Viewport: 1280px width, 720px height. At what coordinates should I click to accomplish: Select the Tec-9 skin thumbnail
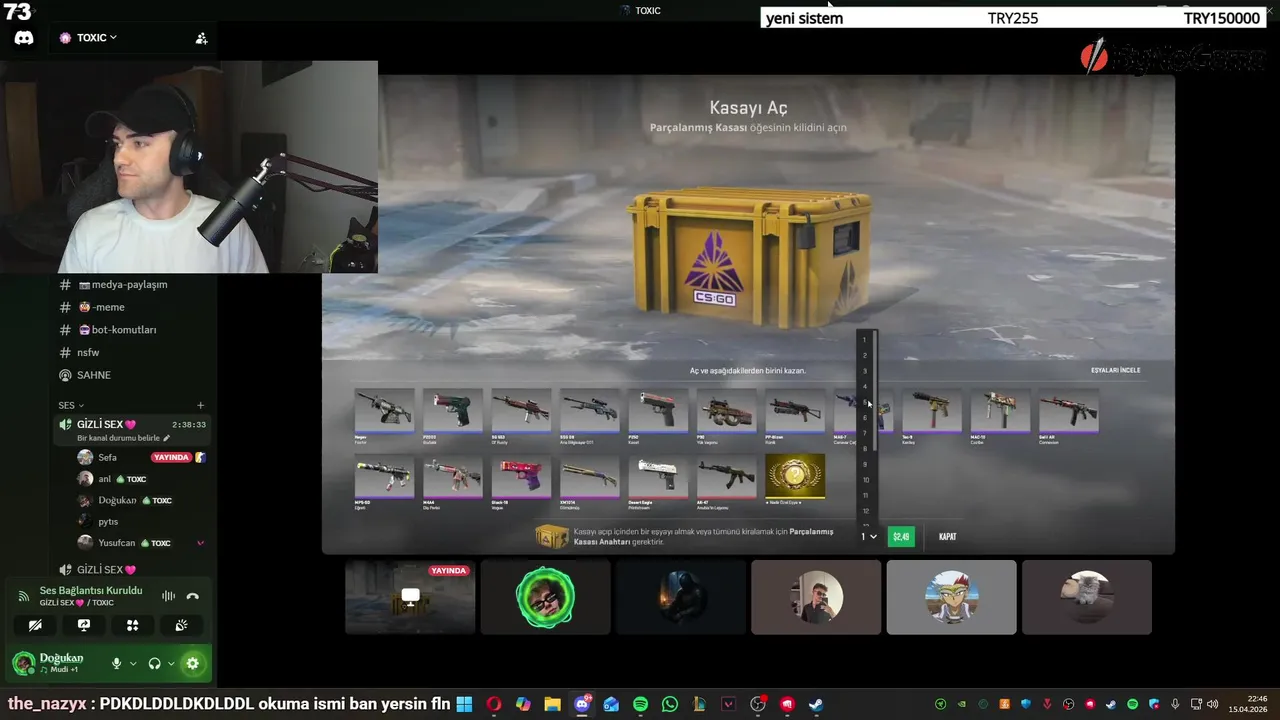932,410
